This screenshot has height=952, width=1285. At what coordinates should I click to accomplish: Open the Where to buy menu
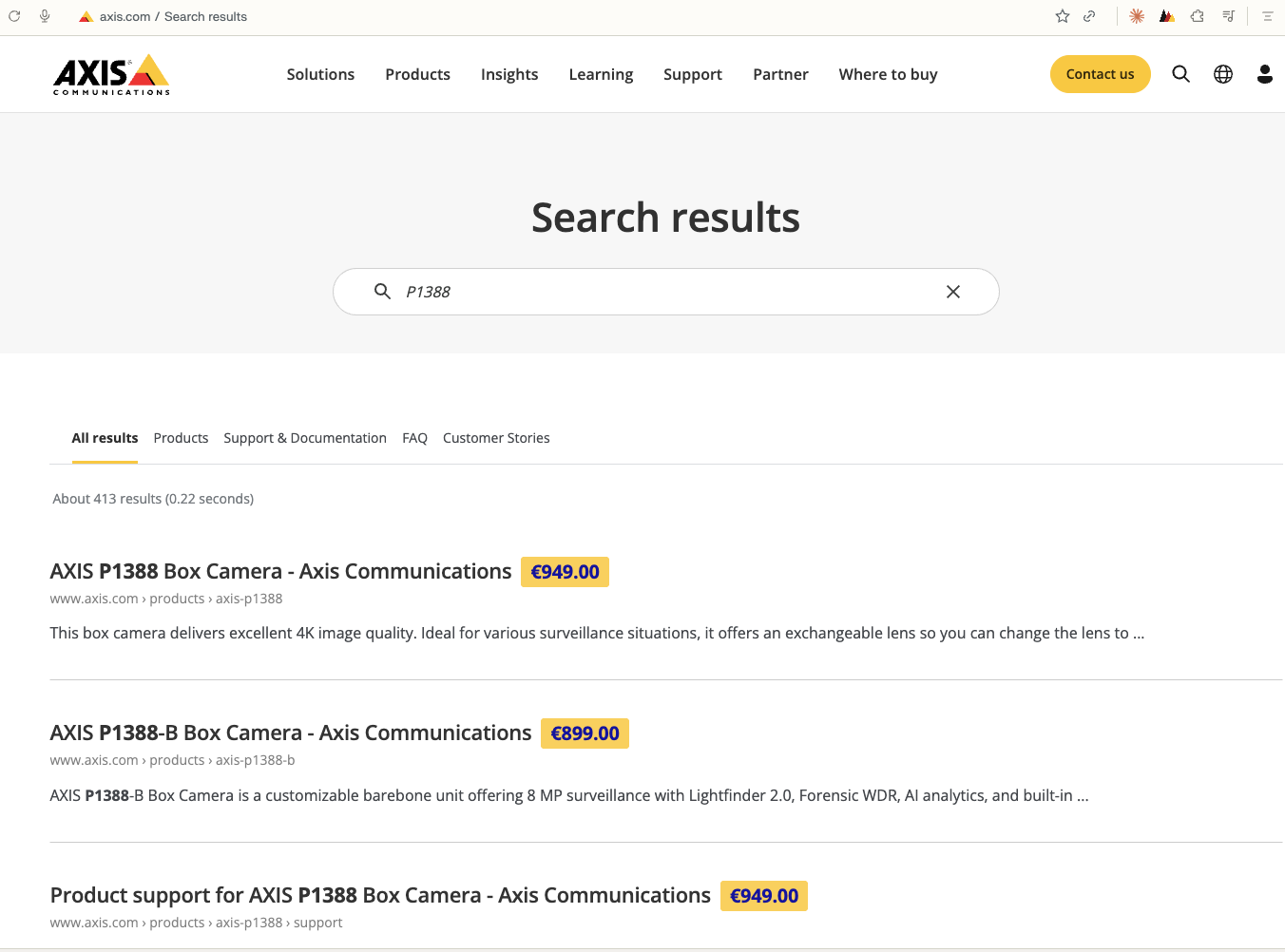888,74
